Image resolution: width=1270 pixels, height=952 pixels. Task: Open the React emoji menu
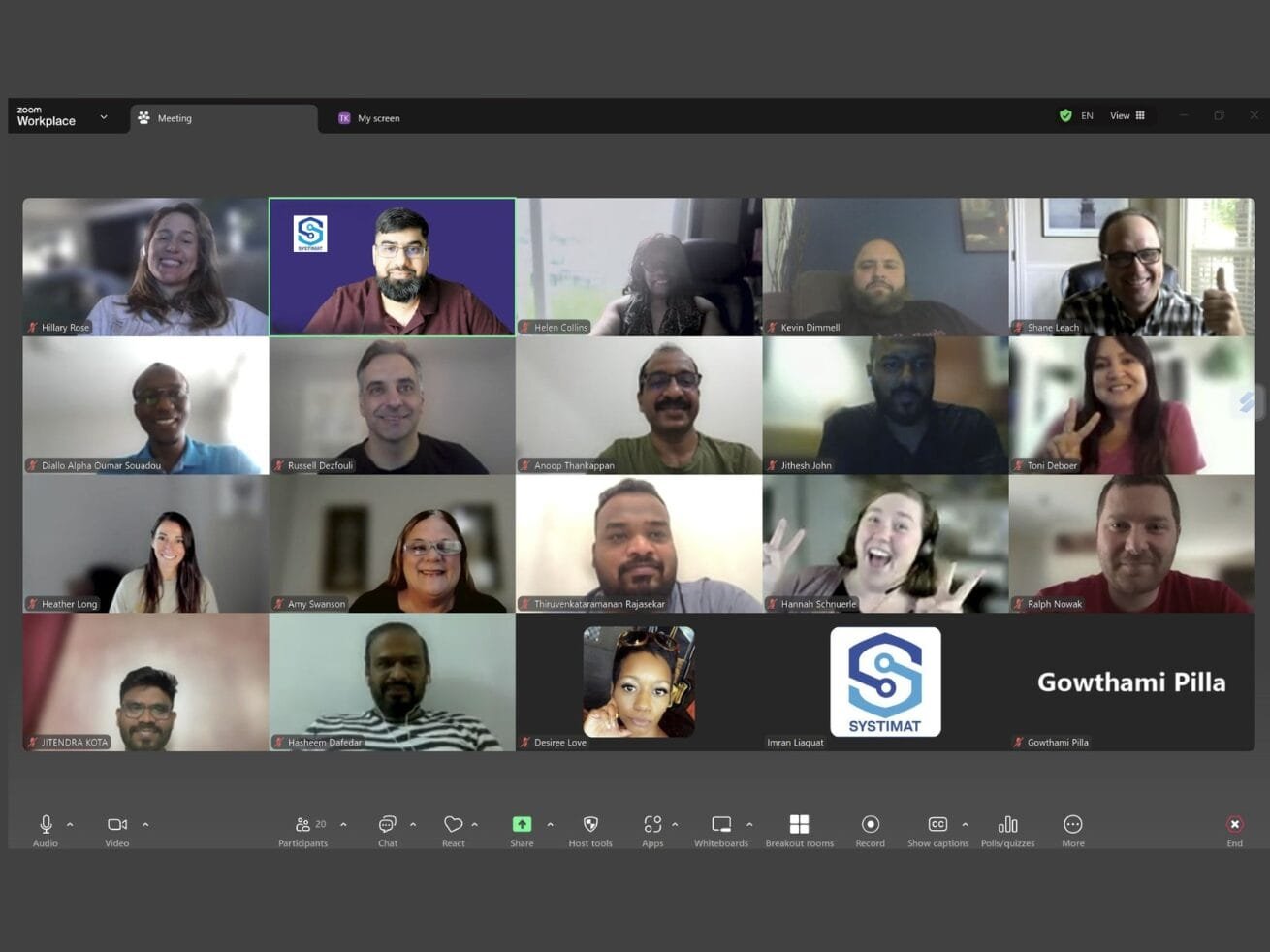tap(453, 825)
